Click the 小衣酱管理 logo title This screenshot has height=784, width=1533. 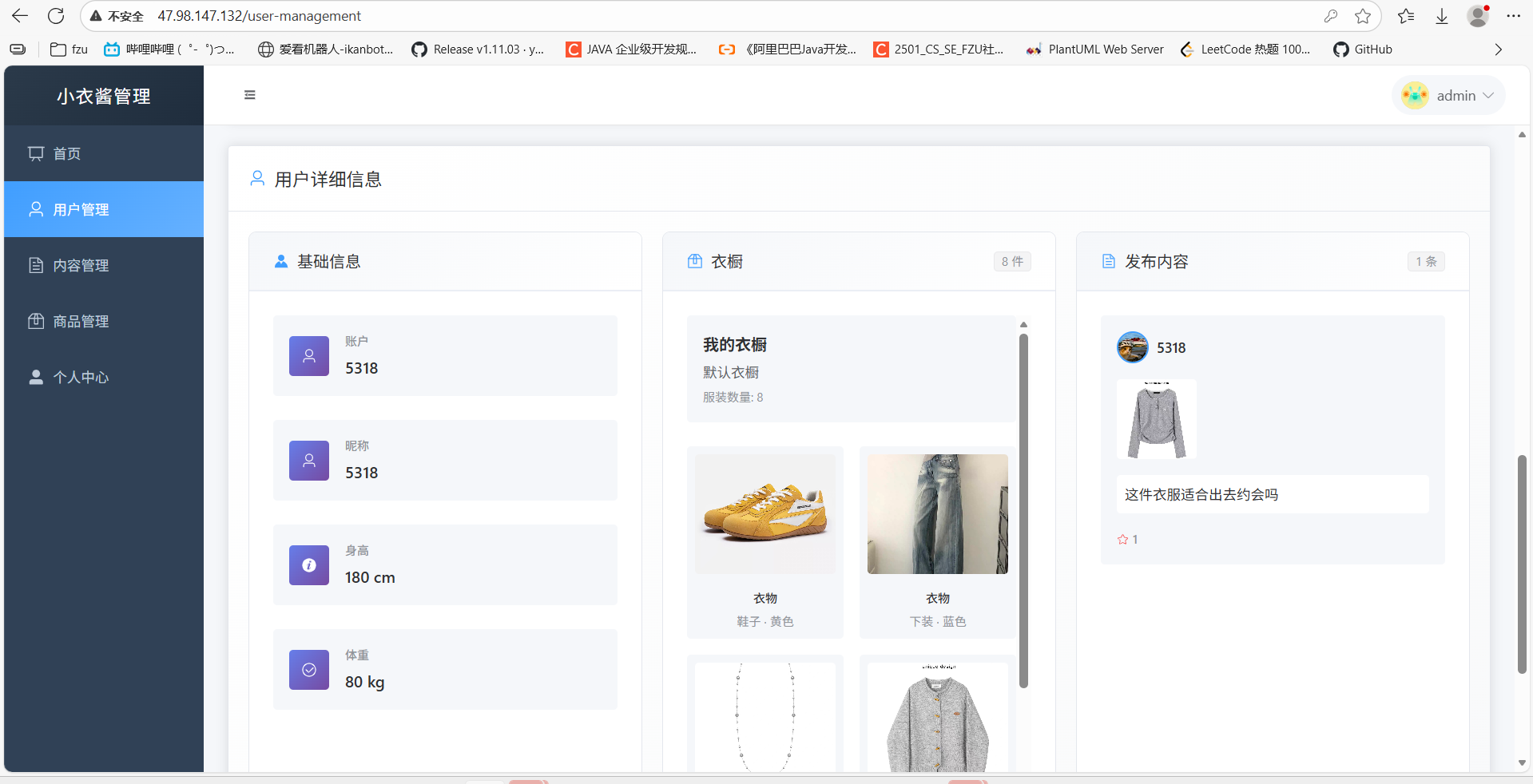[x=104, y=97]
